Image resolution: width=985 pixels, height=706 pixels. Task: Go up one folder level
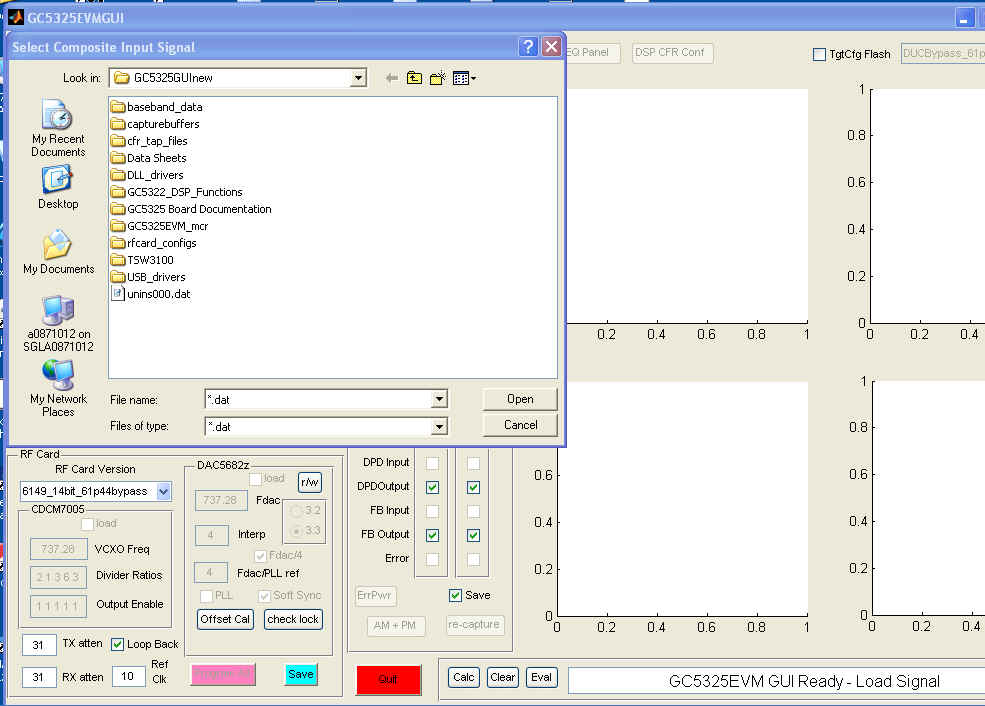(x=414, y=78)
